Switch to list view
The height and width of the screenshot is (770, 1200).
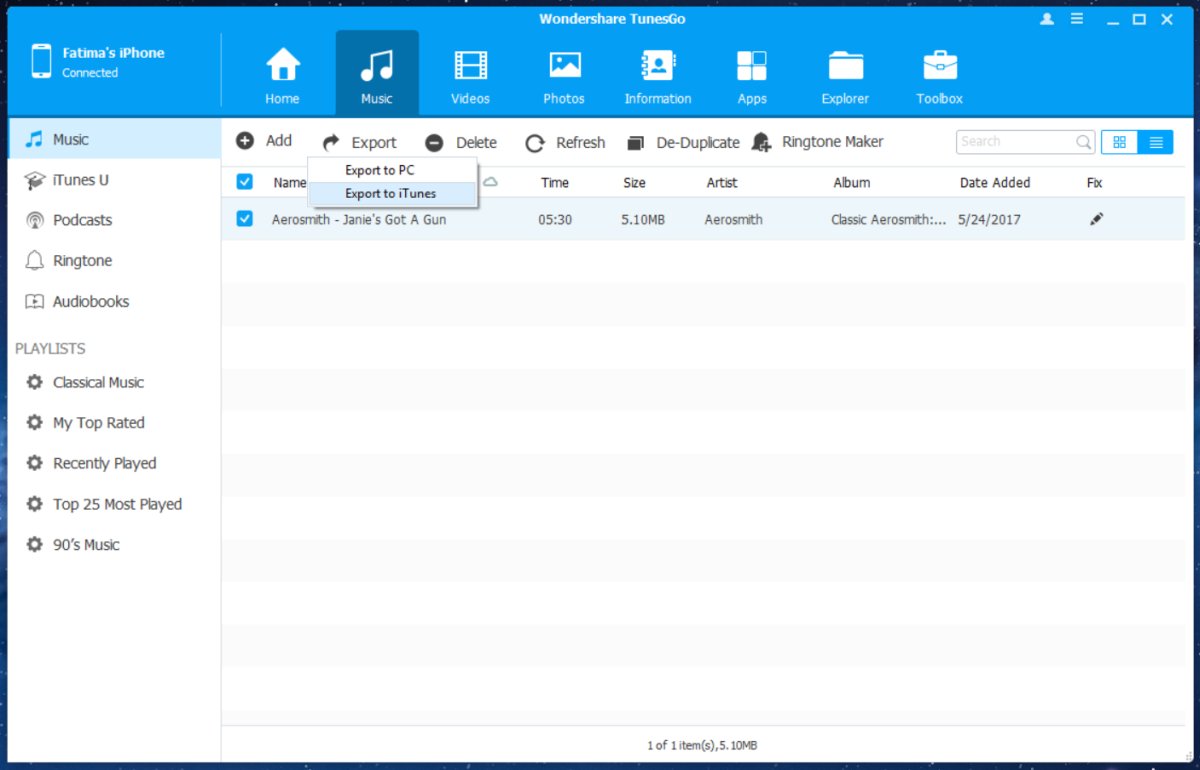pyautogui.click(x=1155, y=142)
